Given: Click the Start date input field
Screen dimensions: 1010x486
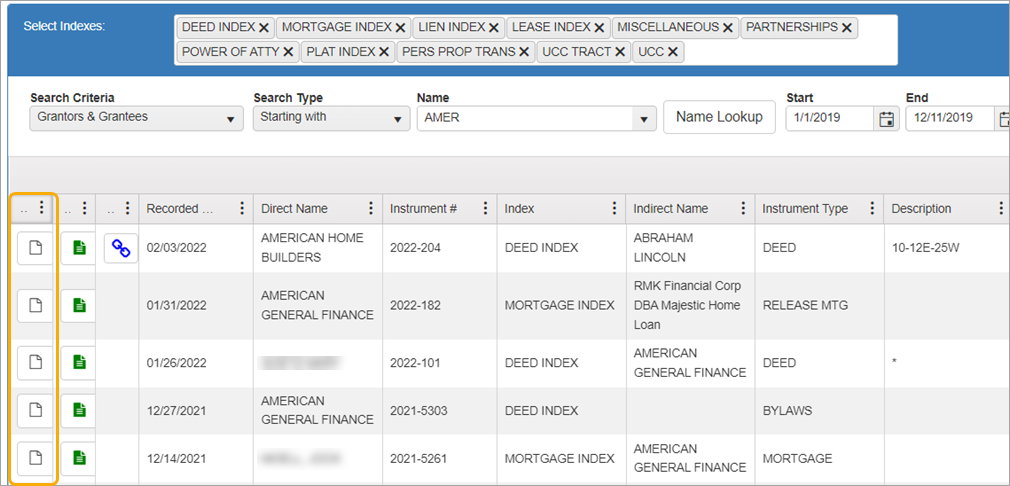Looking at the screenshot, I should (828, 118).
